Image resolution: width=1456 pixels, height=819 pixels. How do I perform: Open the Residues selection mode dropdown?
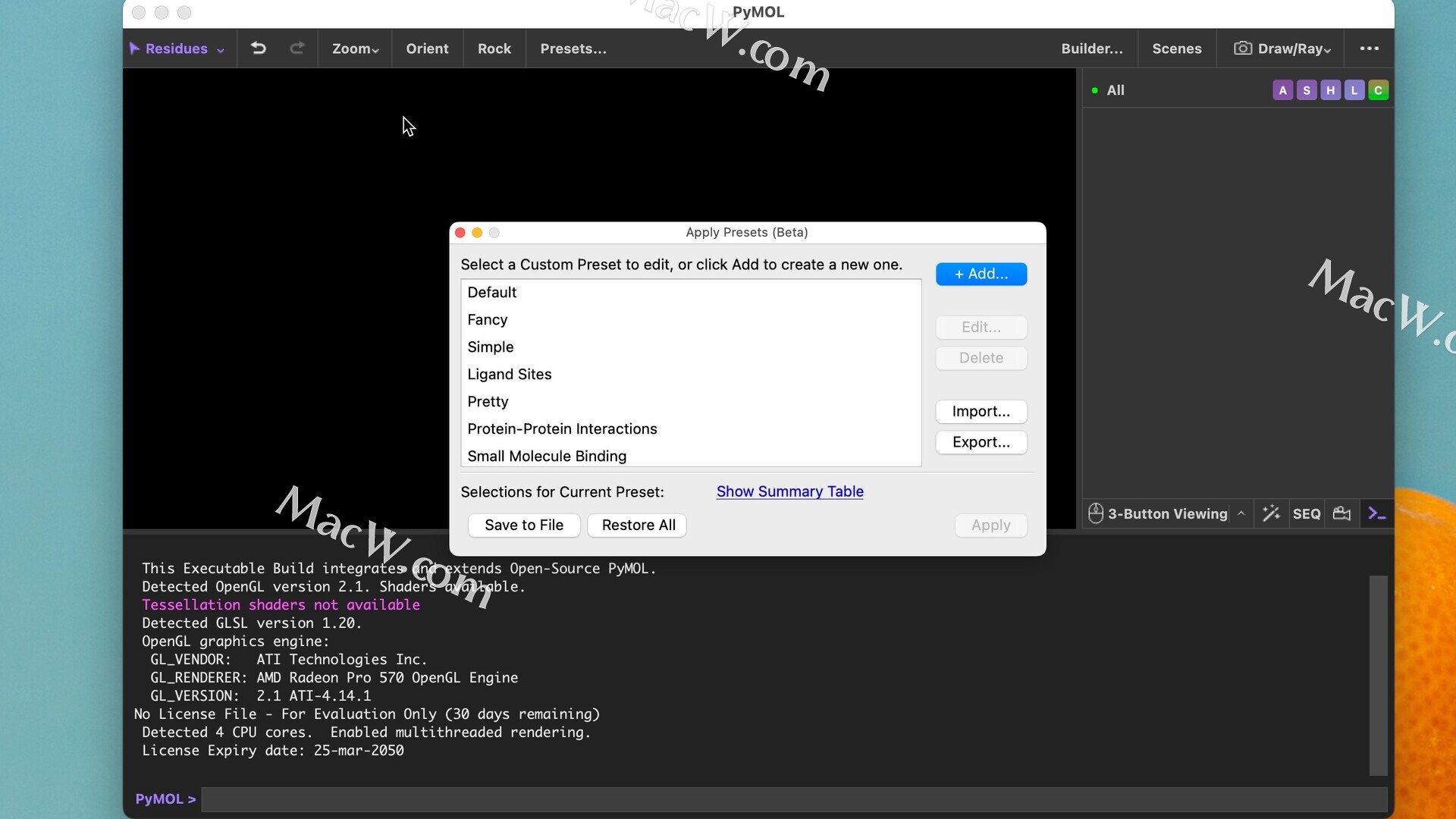coord(177,49)
